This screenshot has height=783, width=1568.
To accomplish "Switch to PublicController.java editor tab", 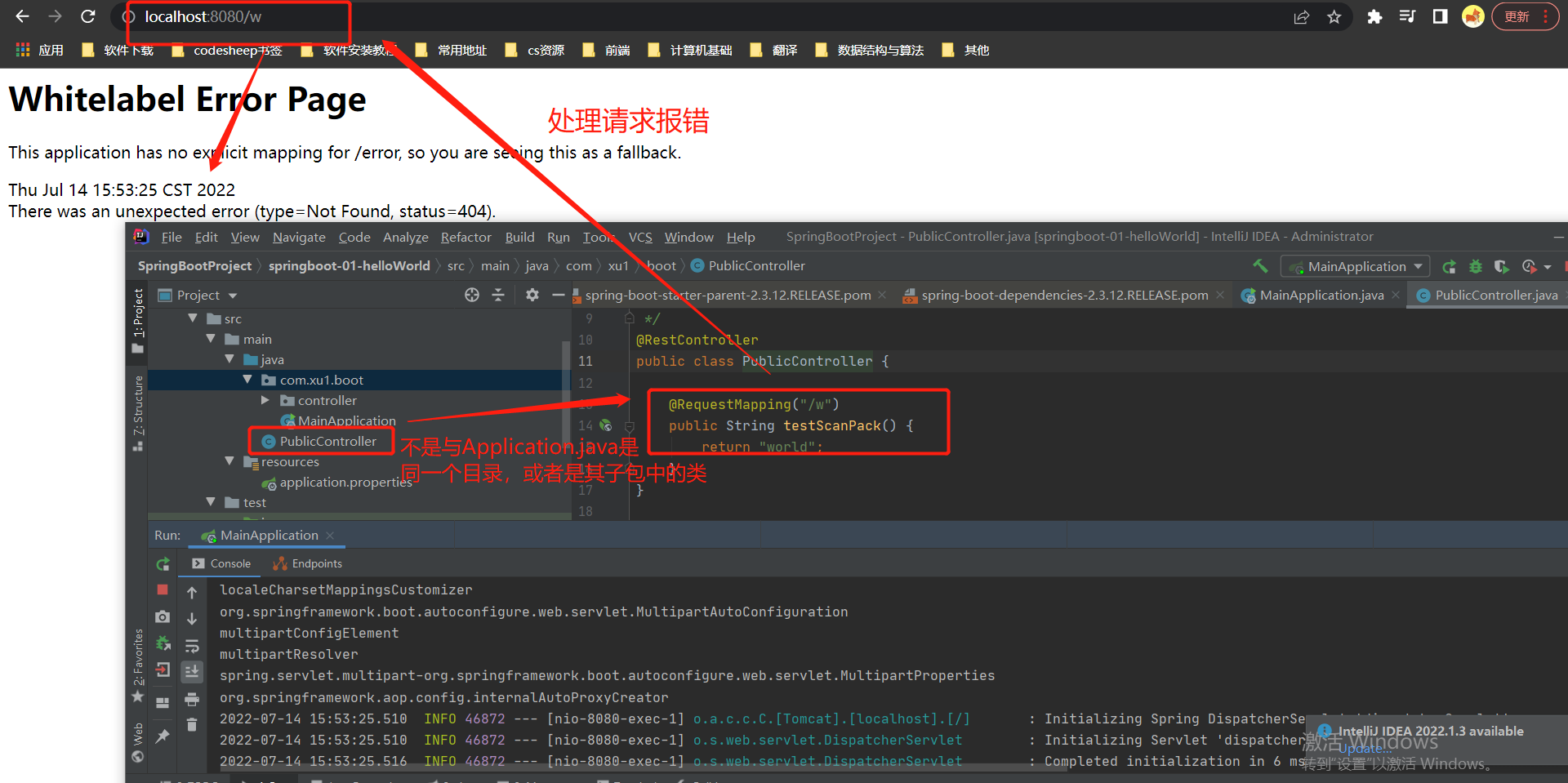I will (1487, 296).
